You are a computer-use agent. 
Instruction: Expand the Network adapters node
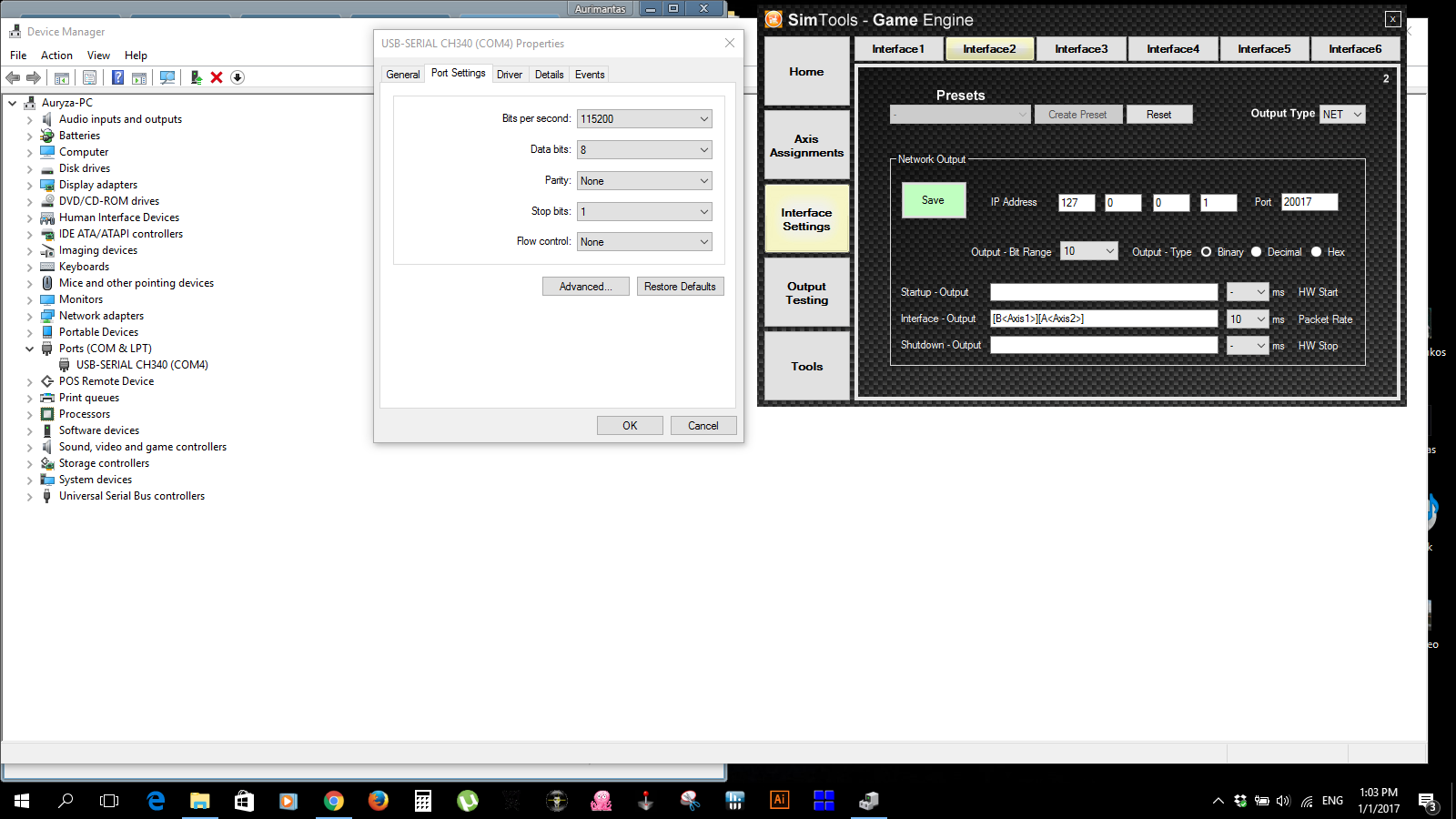point(30,316)
